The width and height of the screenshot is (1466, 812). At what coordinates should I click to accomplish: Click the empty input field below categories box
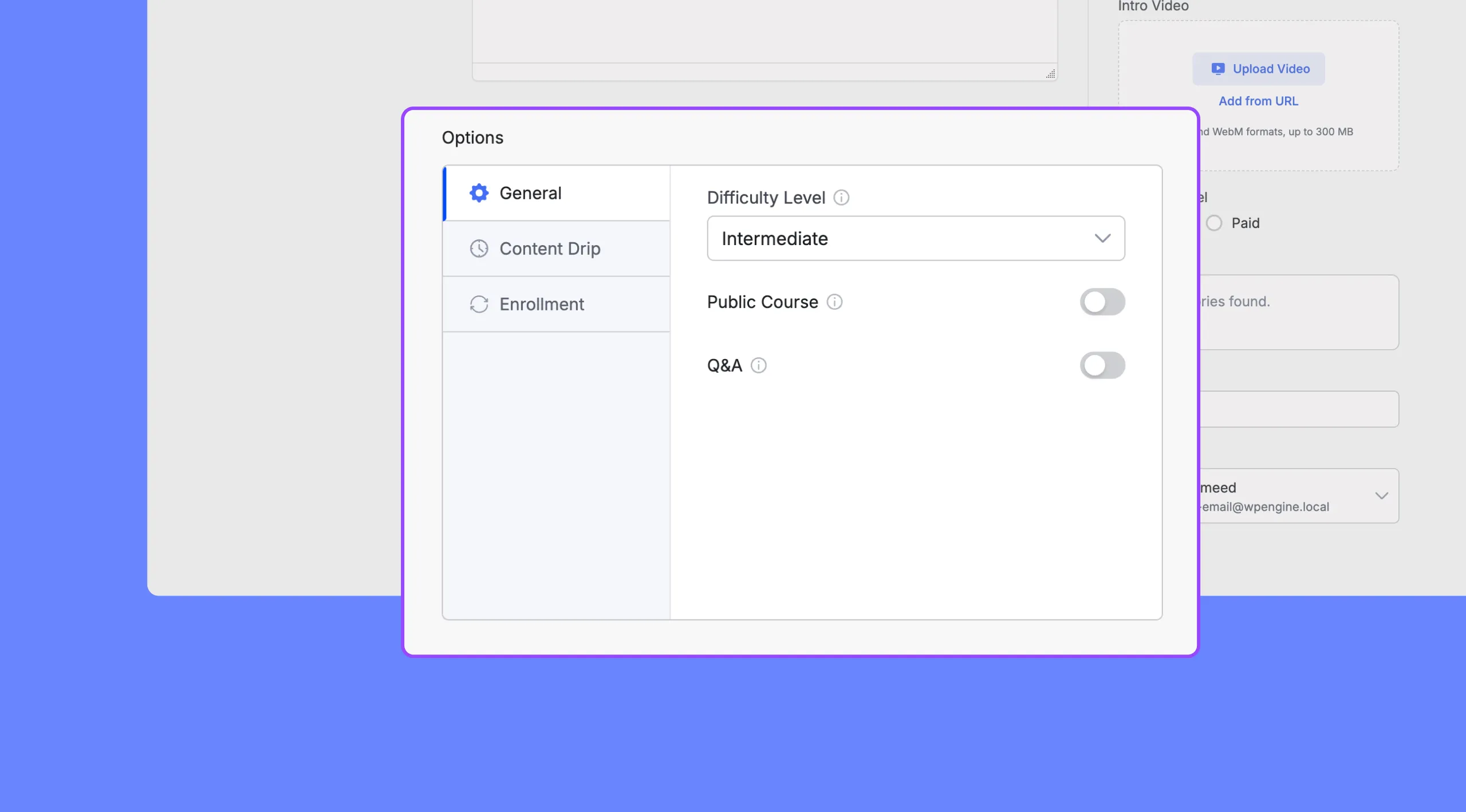coord(1300,409)
